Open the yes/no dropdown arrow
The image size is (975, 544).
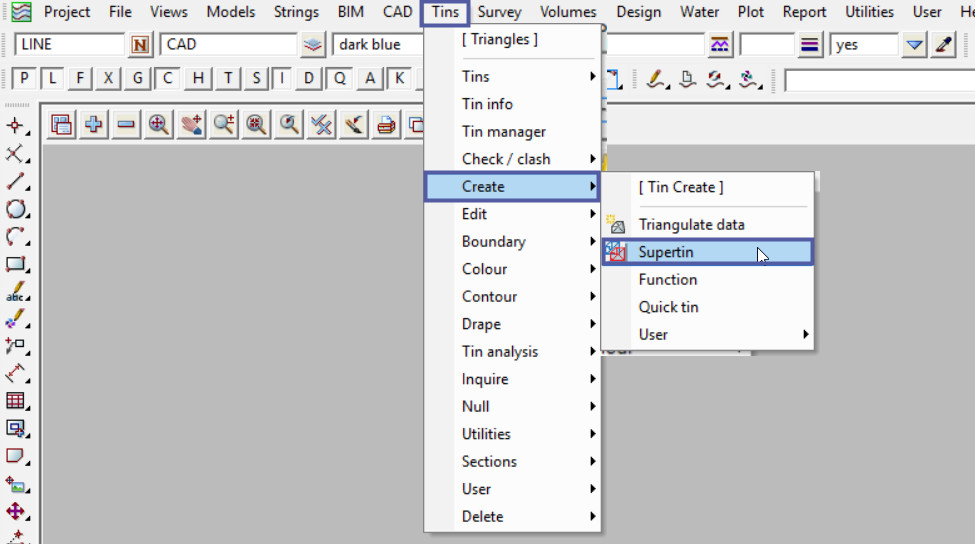click(x=914, y=45)
